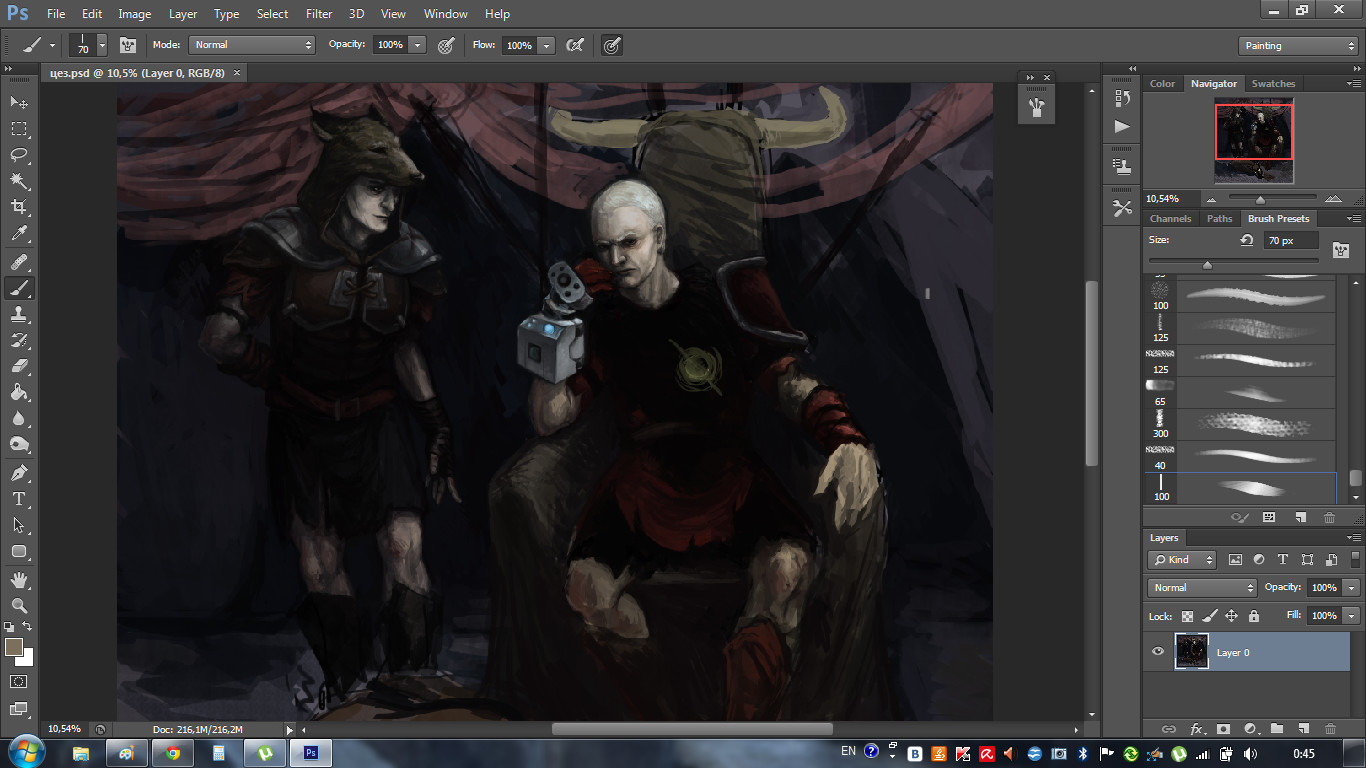Choose the Clone Stamp tool
The image size is (1366, 768).
(x=19, y=314)
